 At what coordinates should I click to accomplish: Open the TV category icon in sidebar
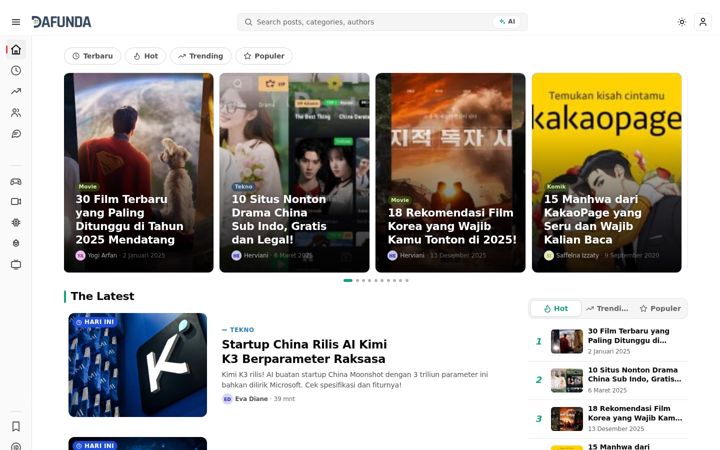click(x=16, y=264)
